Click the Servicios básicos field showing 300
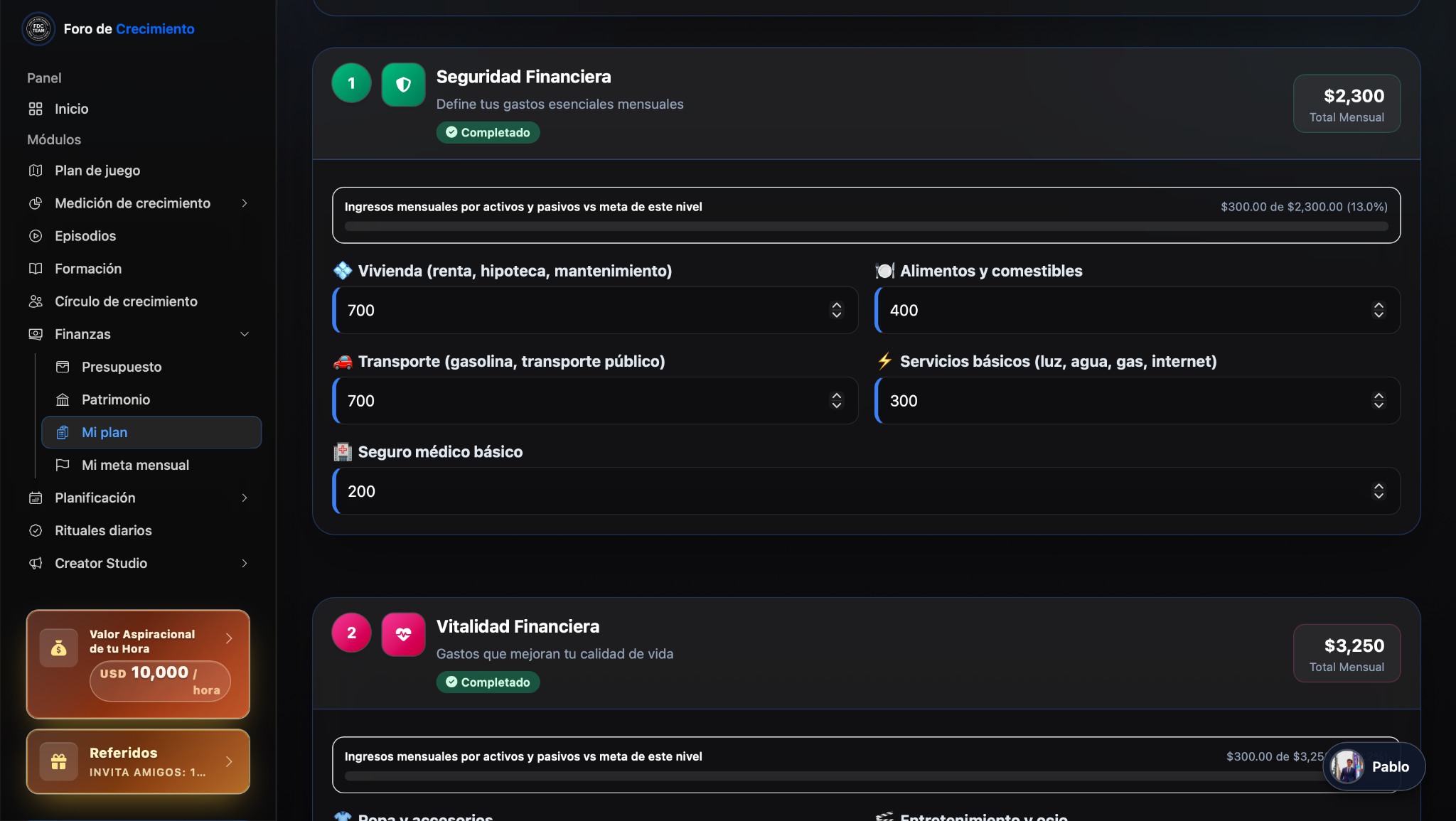Viewport: 1456px width, 821px height. (x=1137, y=401)
